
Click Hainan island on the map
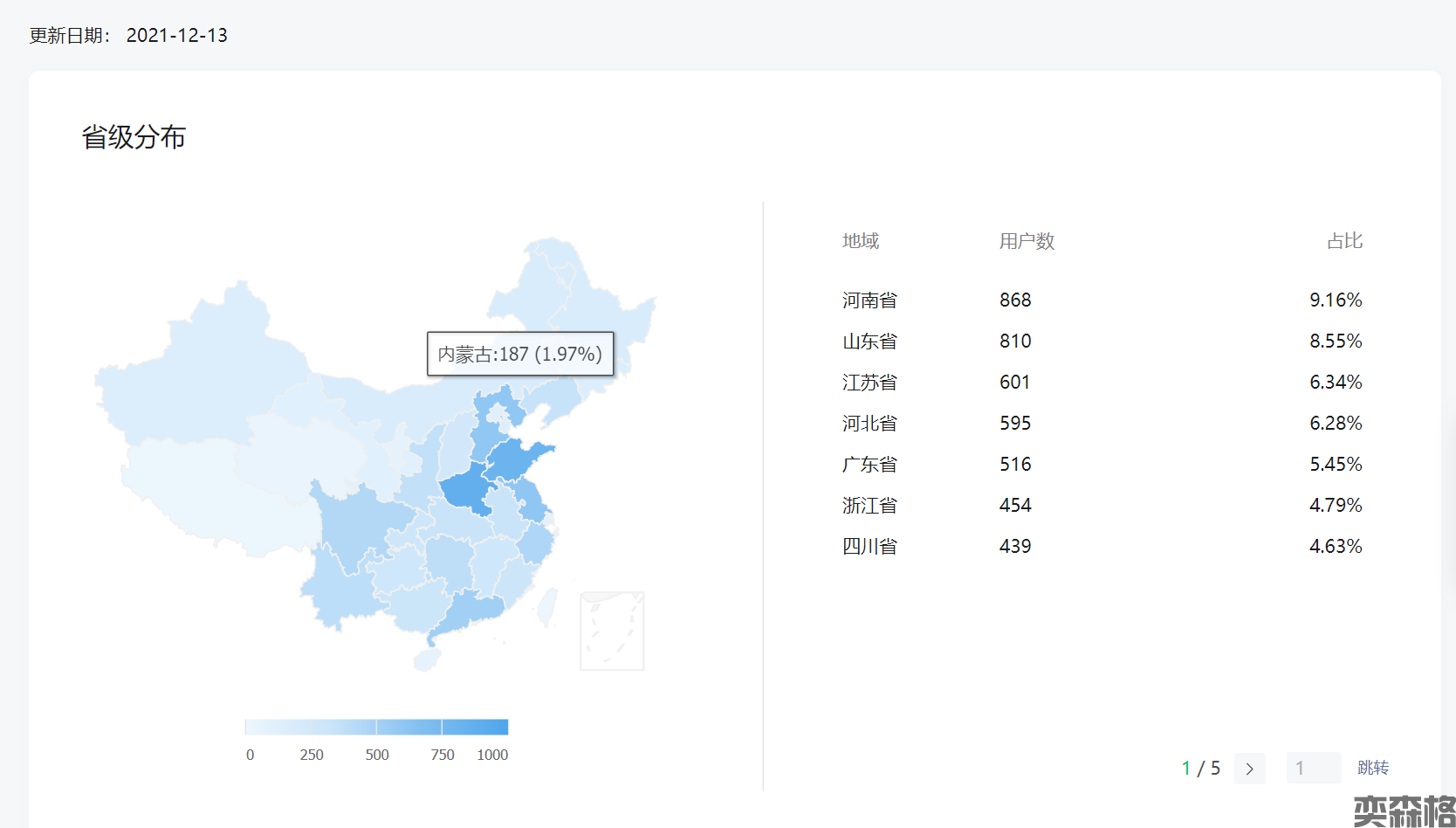(x=427, y=659)
